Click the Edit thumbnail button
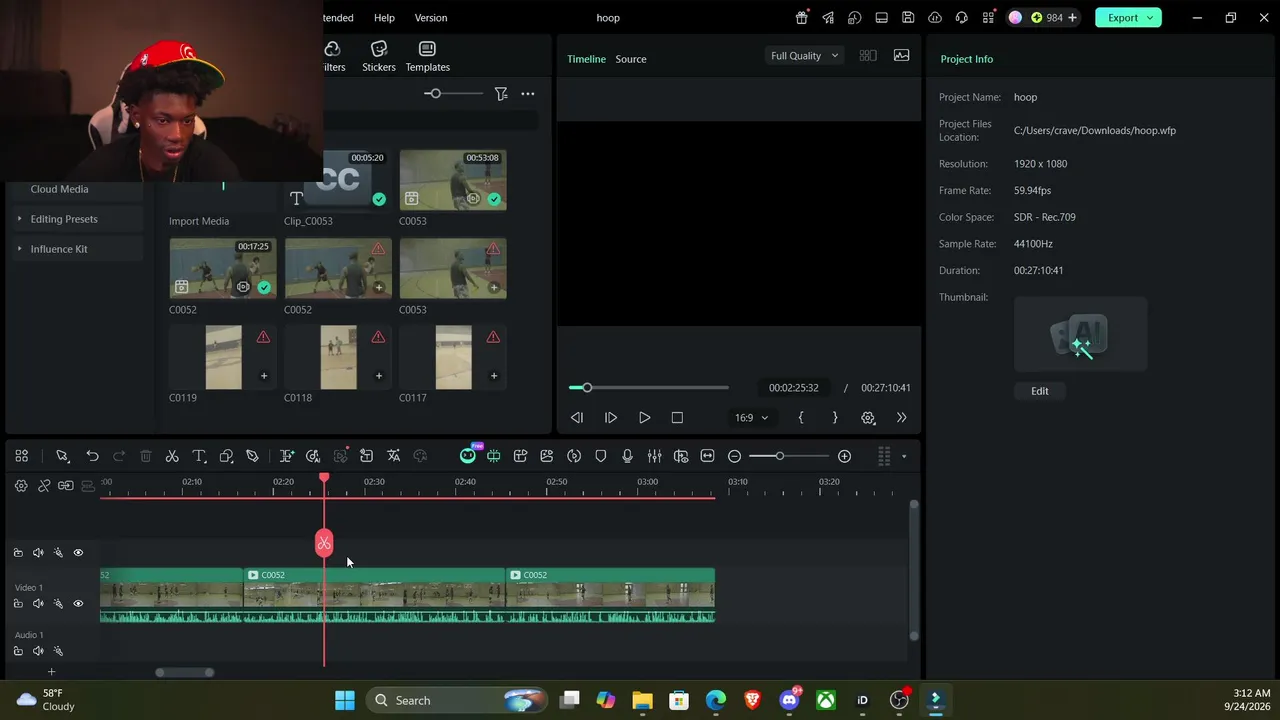Viewport: 1280px width, 720px height. coord(1040,391)
